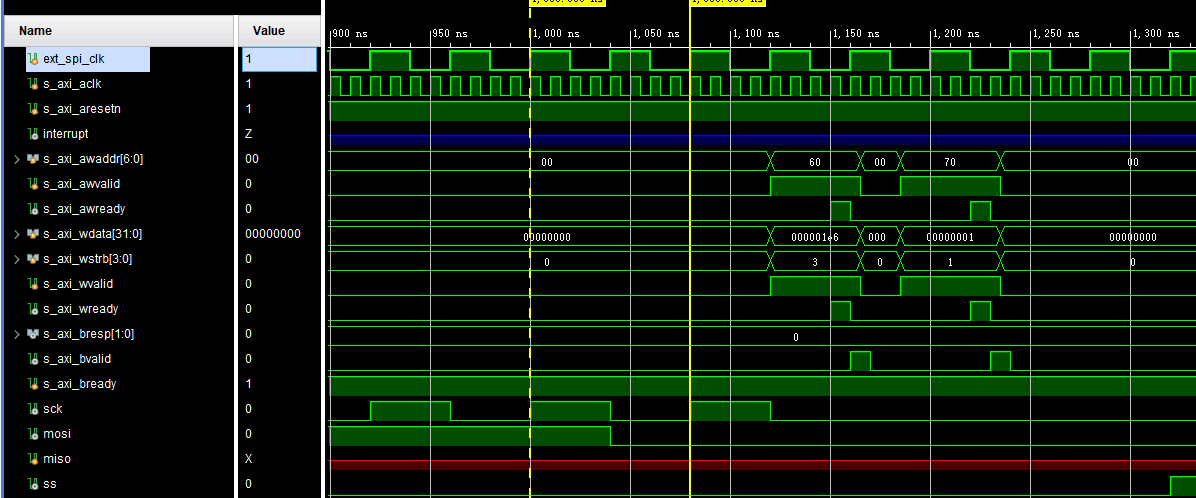Click the solid yellow cursor marker flag
The width and height of the screenshot is (1196, 498).
tap(727, 2)
